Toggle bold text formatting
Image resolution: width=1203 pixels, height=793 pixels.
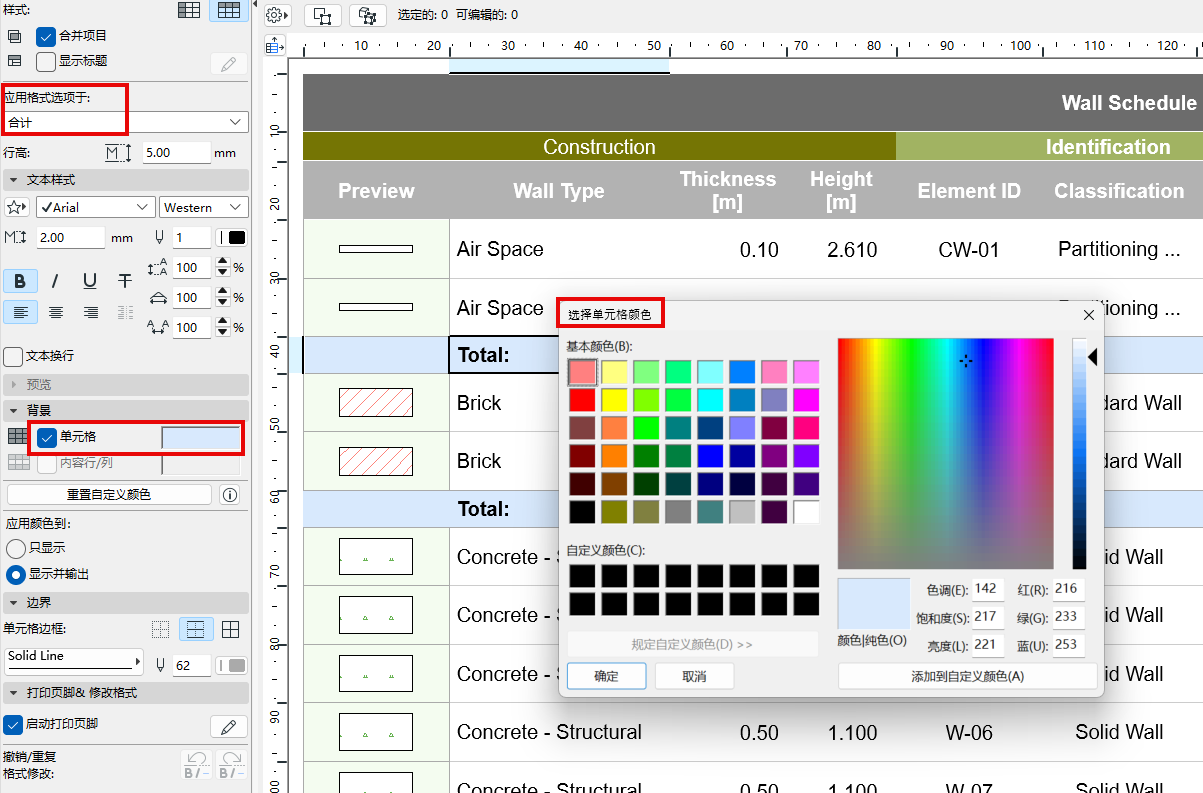click(x=20, y=281)
